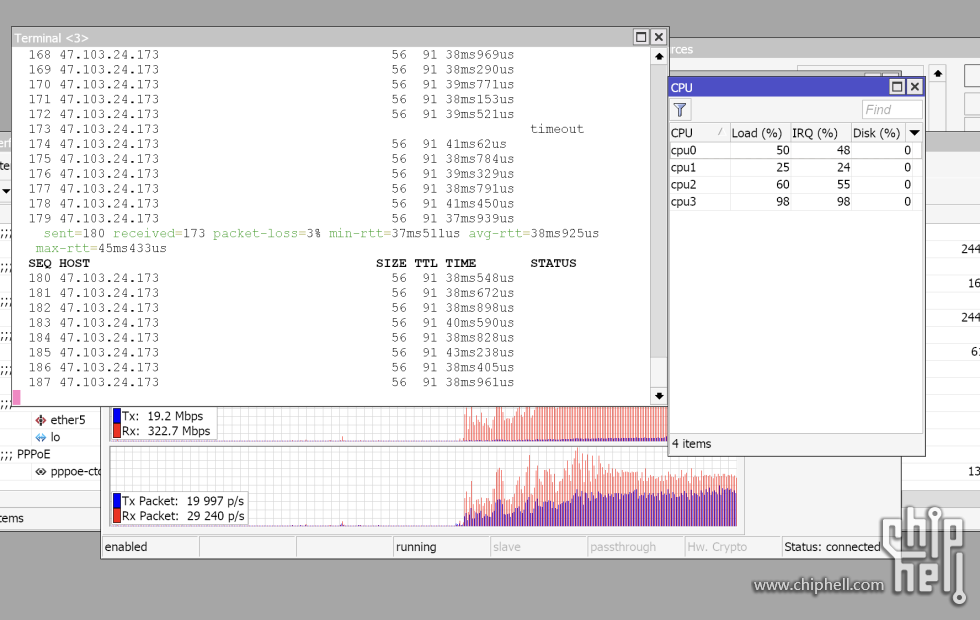980x620 pixels.
Task: Click the 'passthrough' status field
Action: coord(636,547)
